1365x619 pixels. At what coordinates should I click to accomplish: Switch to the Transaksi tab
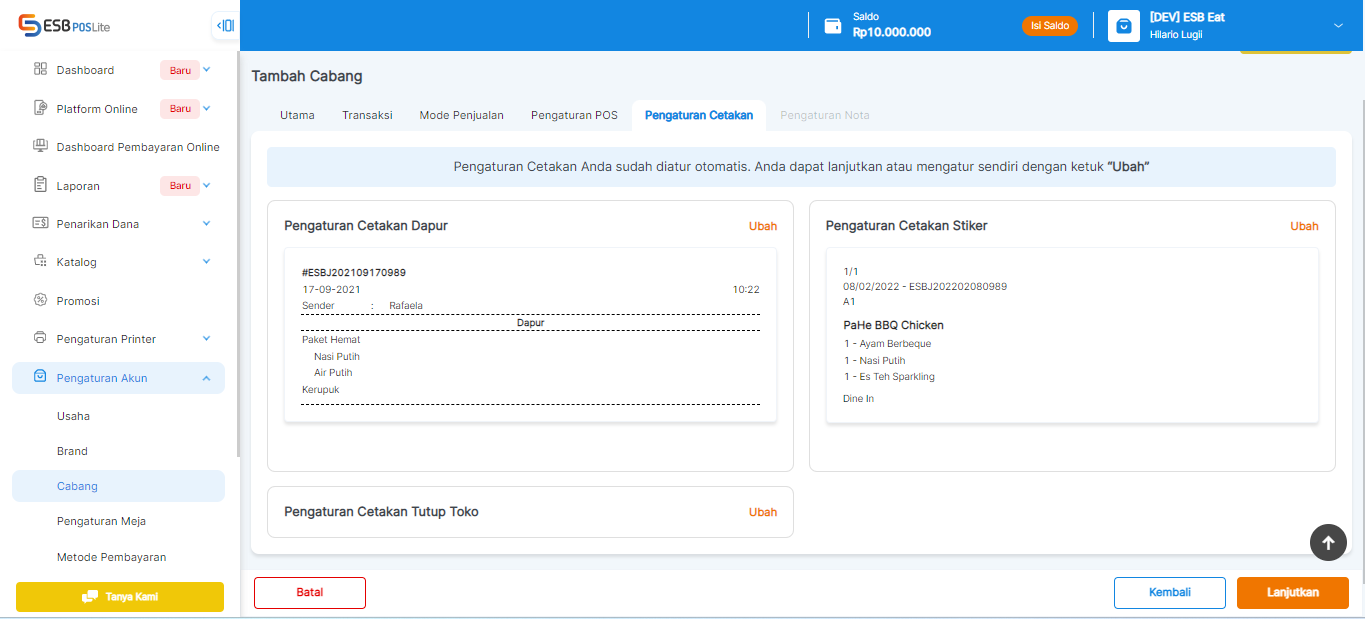click(367, 115)
